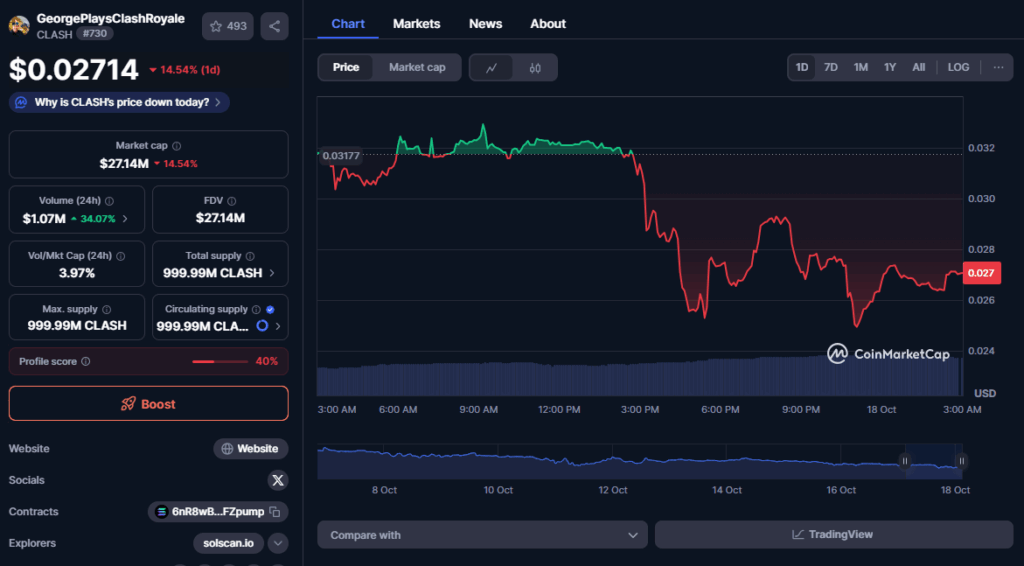Screen dimensions: 1024x566
Task: Click right handle of range slider
Action: click(x=961, y=461)
